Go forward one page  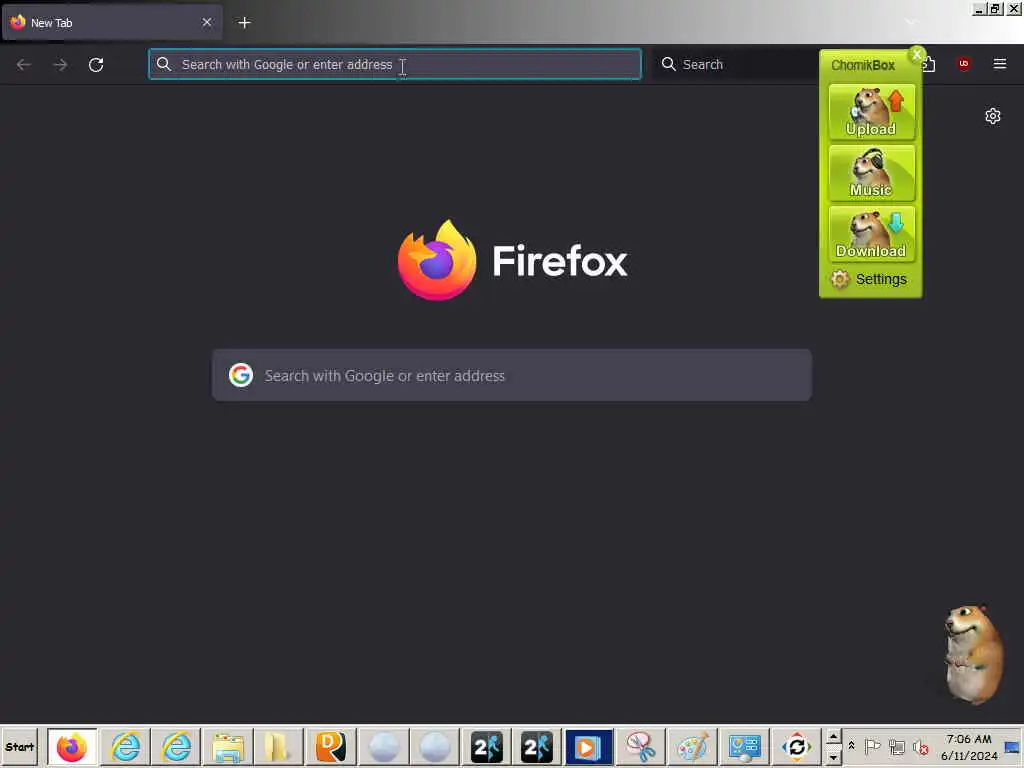tap(60, 65)
